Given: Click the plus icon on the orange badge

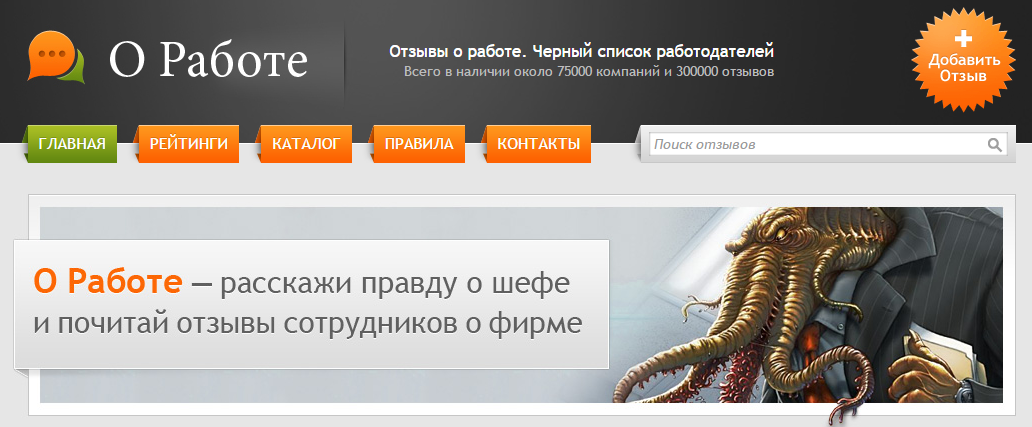Looking at the screenshot, I should pos(963,39).
